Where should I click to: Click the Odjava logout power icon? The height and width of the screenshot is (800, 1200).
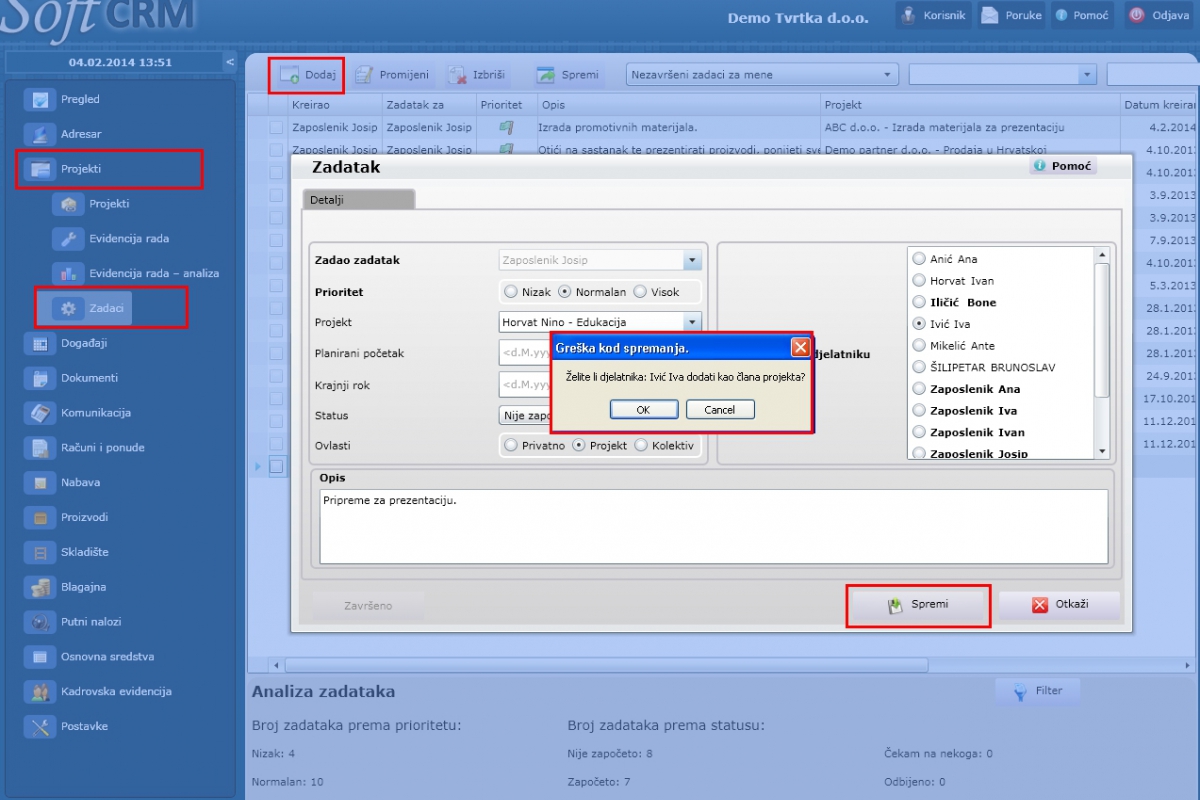[x=1136, y=15]
